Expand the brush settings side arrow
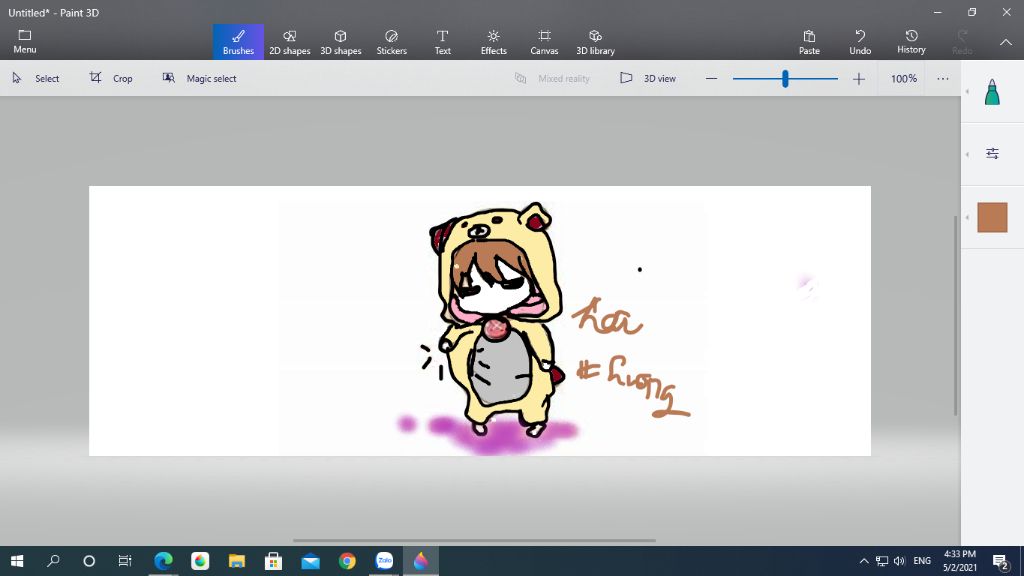The width and height of the screenshot is (1024, 576). pyautogui.click(x=967, y=154)
